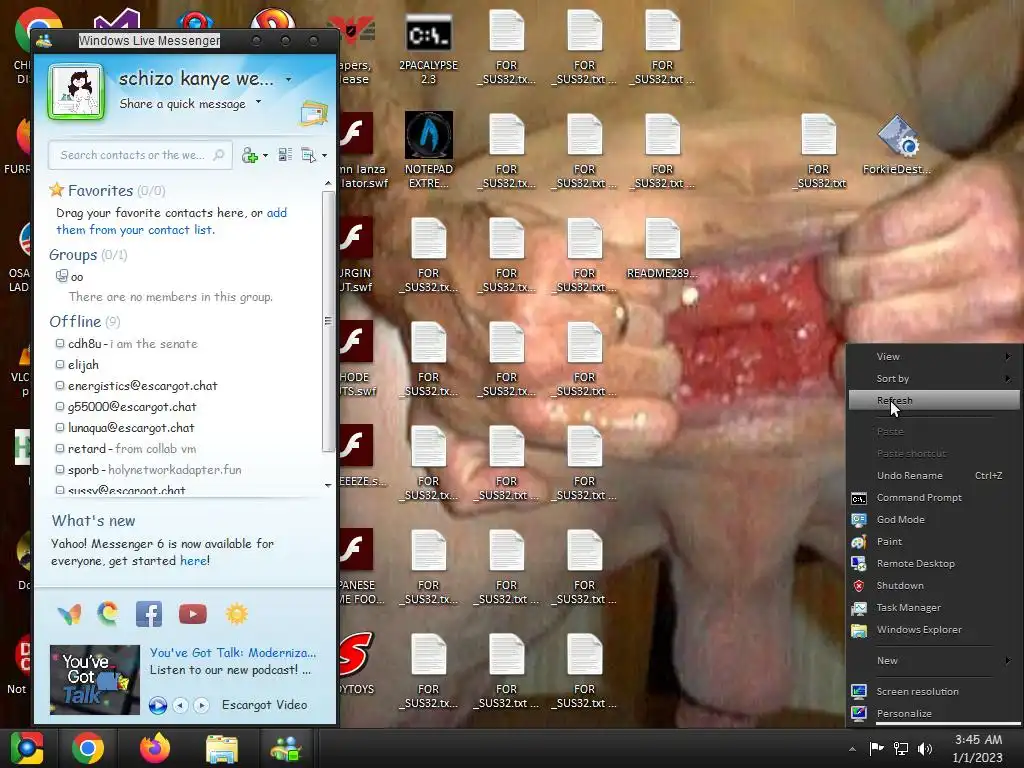Select the 2PACALYPSE 2.3 desktop icon

click(428, 50)
